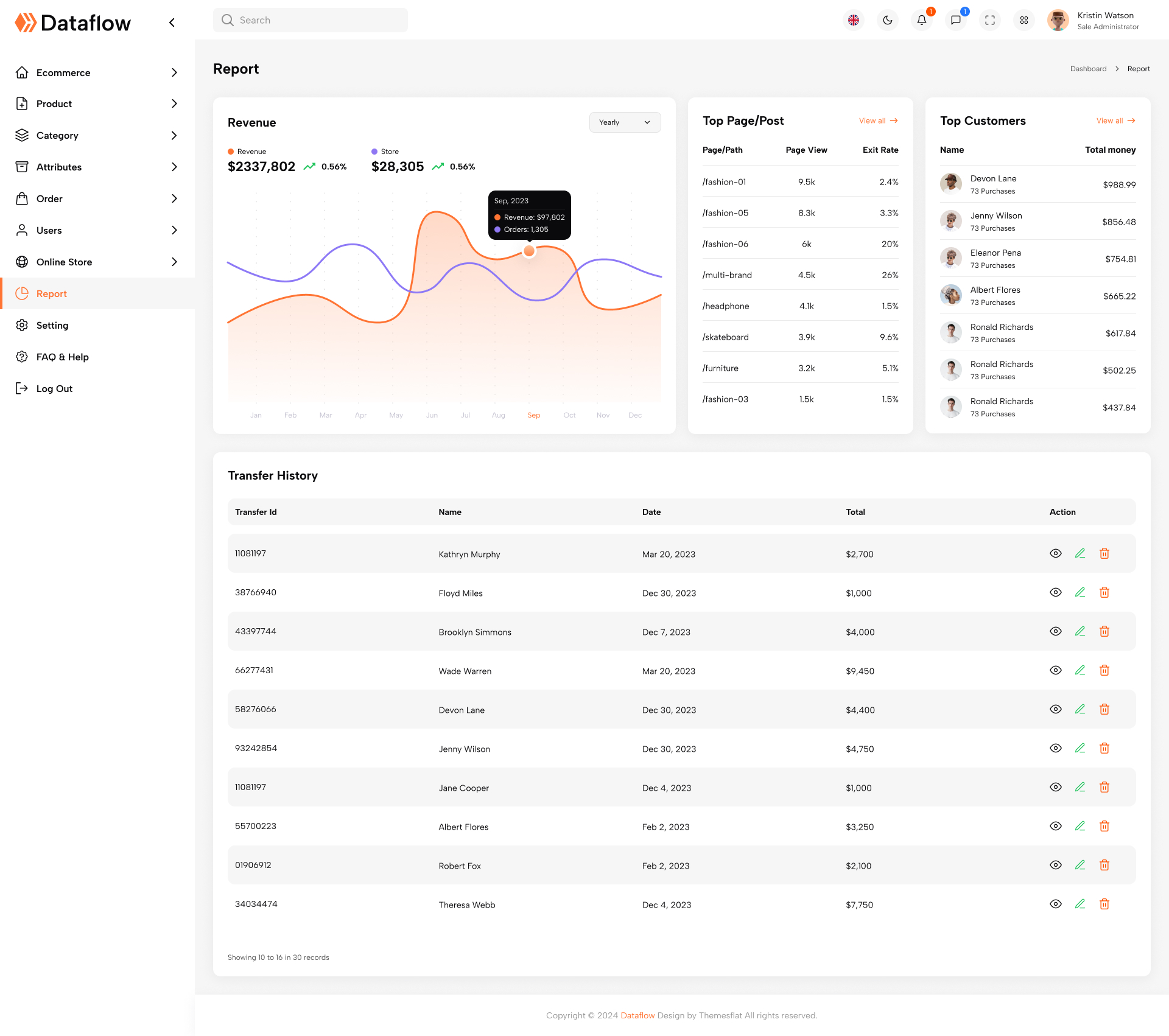Open the notifications bell icon
Screen dimensions: 1169x1036
point(921,20)
